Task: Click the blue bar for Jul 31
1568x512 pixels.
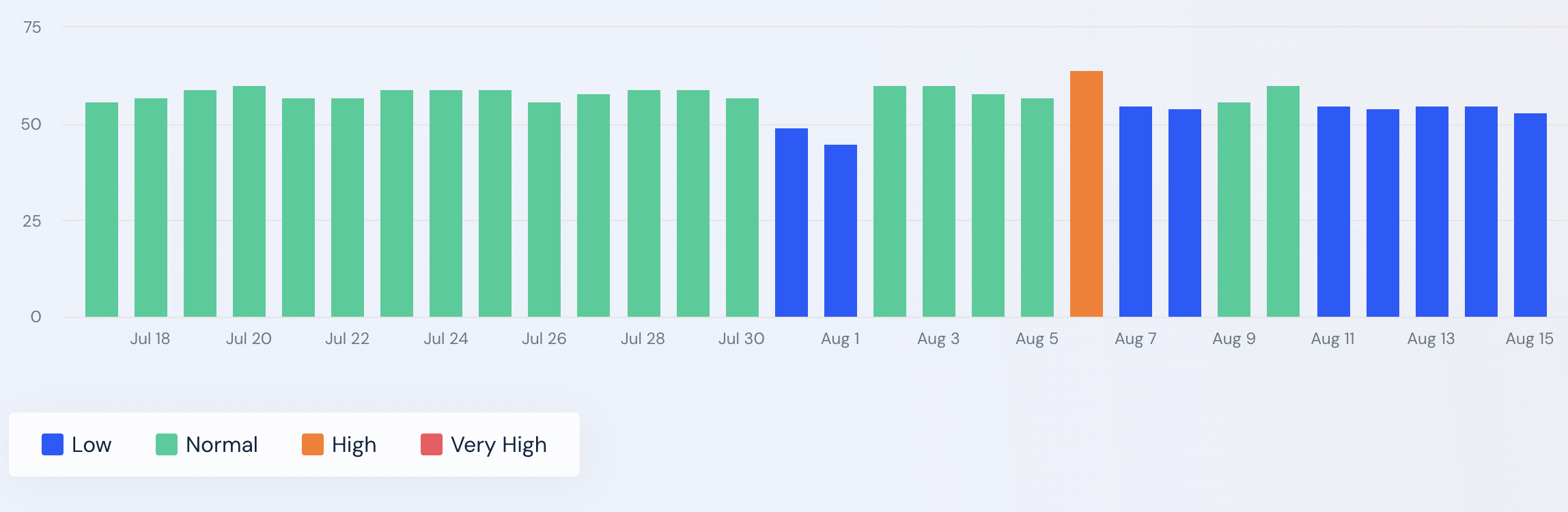Action: [792, 223]
